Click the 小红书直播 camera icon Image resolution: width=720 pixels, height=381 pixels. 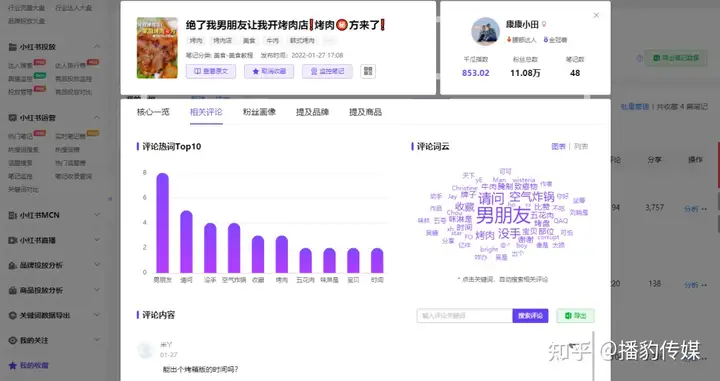12,240
